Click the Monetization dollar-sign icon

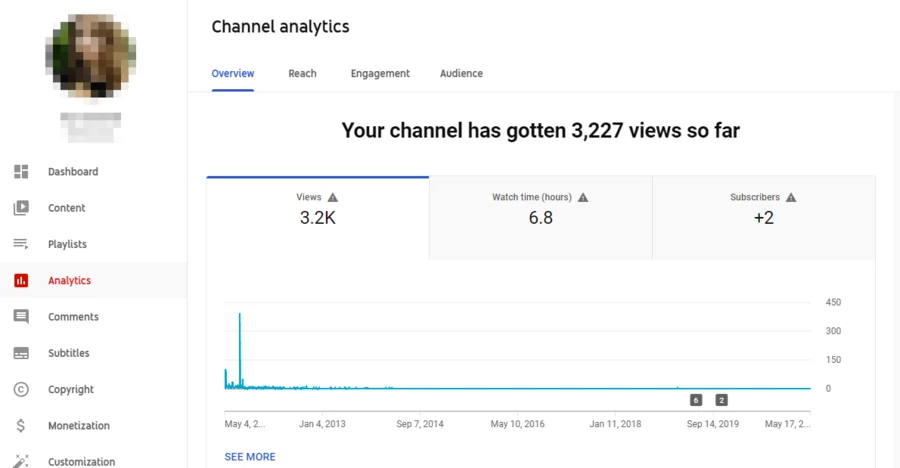[21, 426]
